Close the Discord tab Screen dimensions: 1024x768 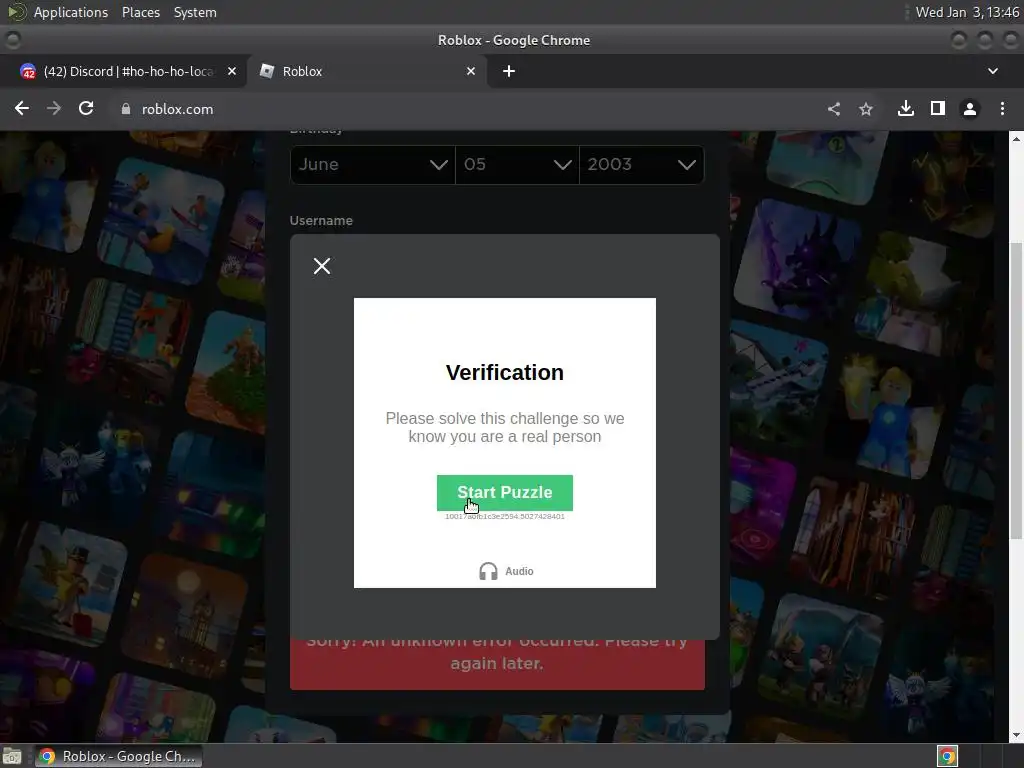[231, 71]
